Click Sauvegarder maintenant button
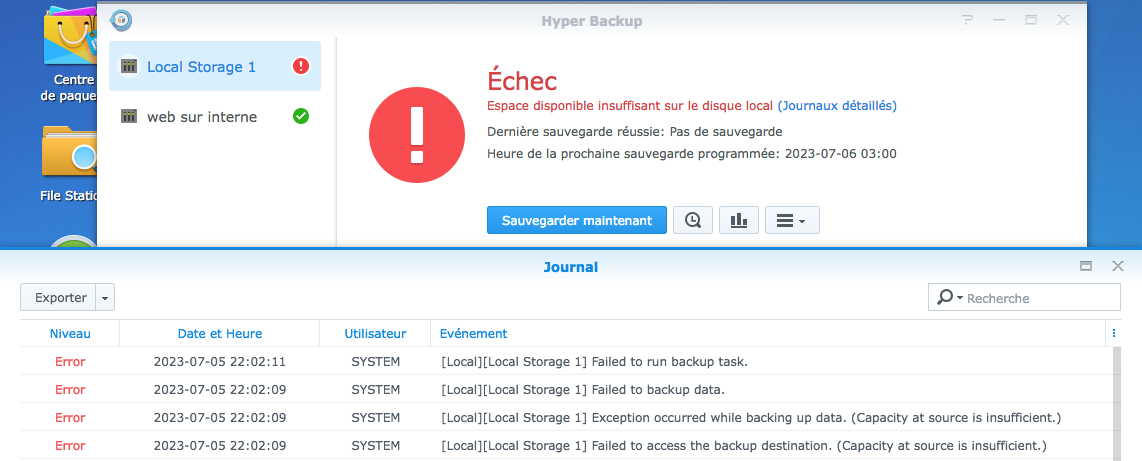Screen dimensions: 1142x461 [x=577, y=220]
